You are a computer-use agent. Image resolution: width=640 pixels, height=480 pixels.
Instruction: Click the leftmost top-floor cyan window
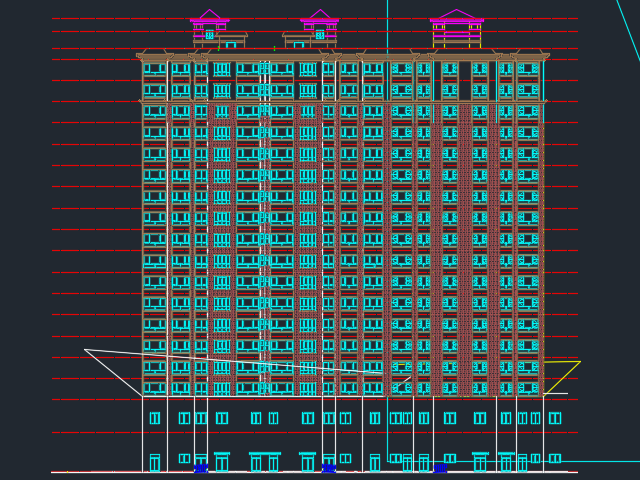[x=154, y=69]
